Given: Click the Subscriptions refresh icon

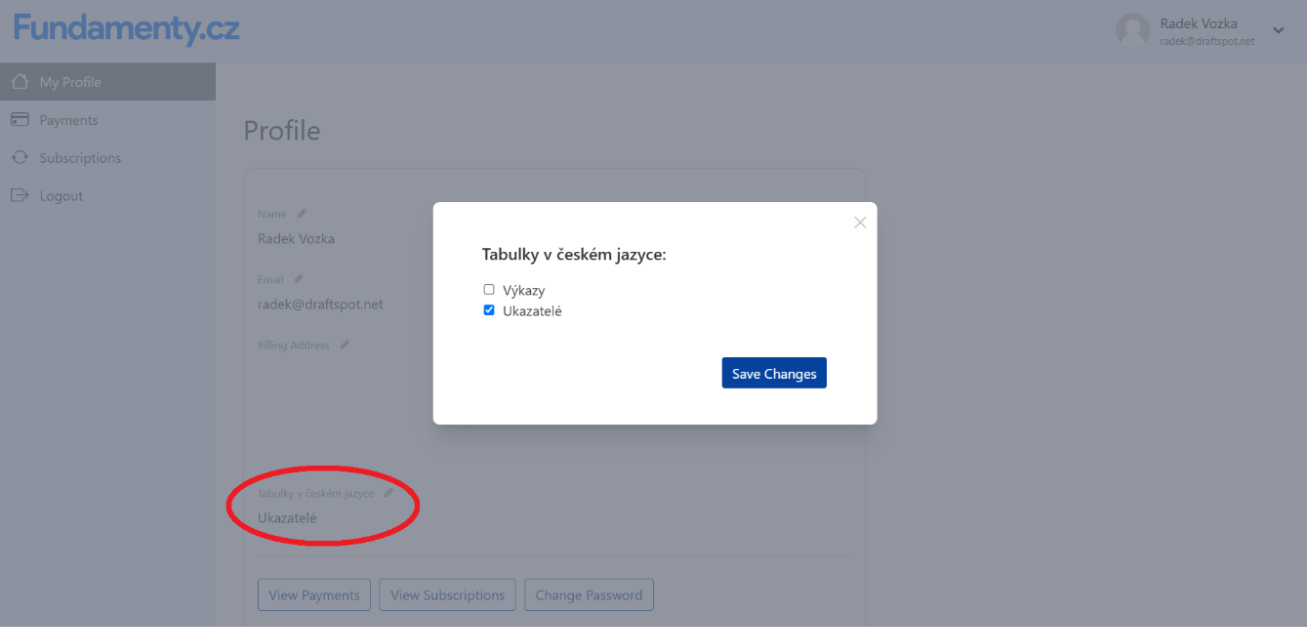Looking at the screenshot, I should click(19, 158).
